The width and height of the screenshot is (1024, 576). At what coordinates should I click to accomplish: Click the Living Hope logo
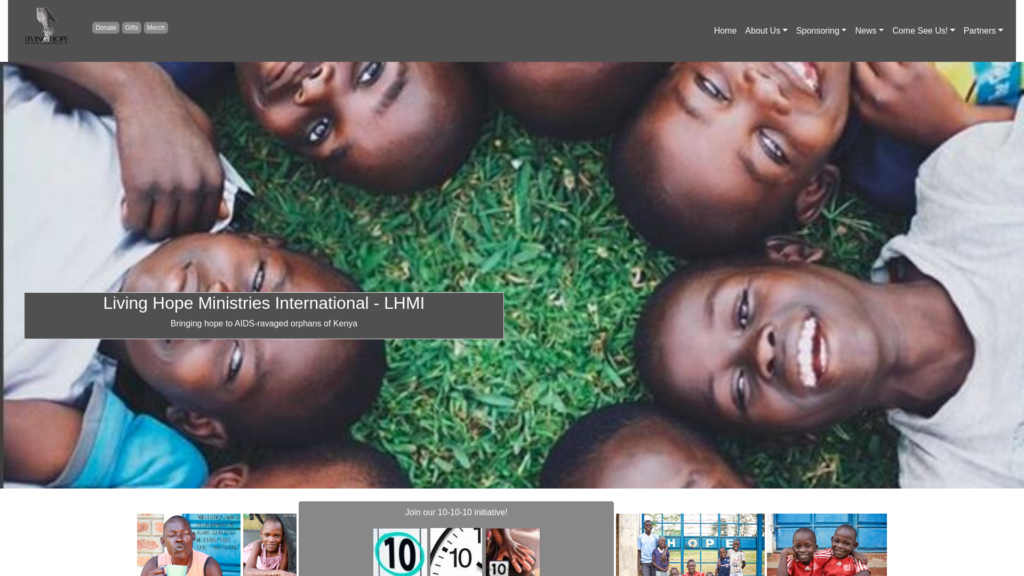click(x=46, y=27)
